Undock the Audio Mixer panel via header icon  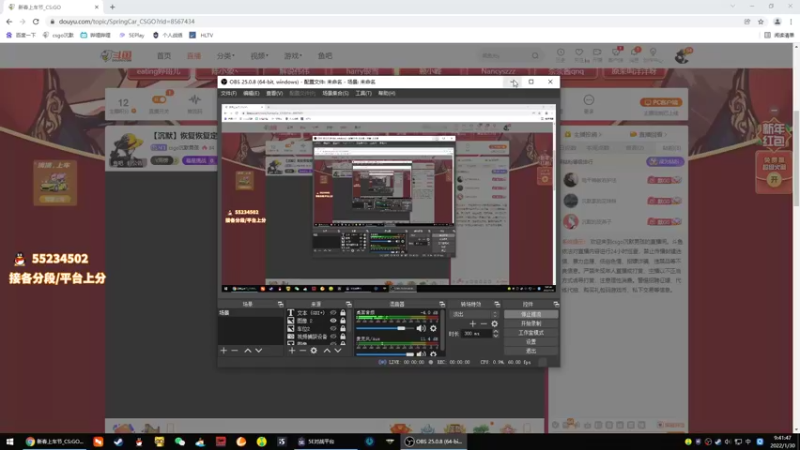442,304
